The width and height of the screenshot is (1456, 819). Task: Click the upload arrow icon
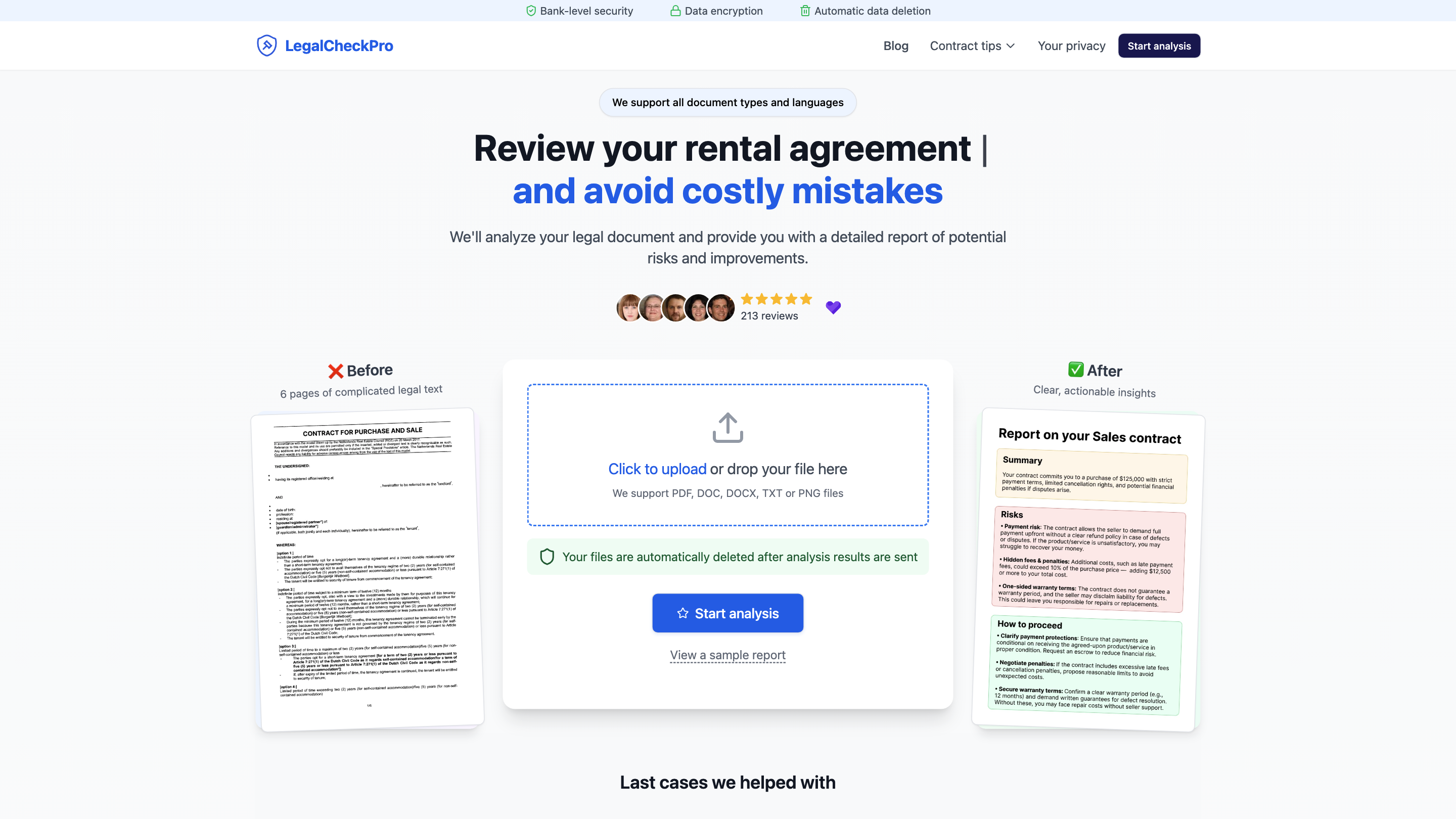pyautogui.click(x=727, y=428)
